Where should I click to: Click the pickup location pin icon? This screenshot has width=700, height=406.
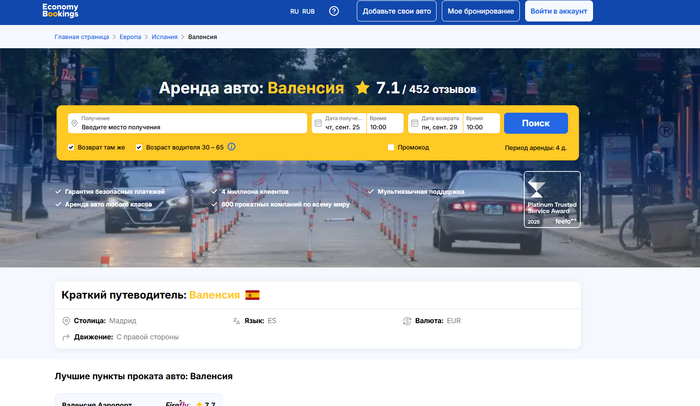coord(74,123)
